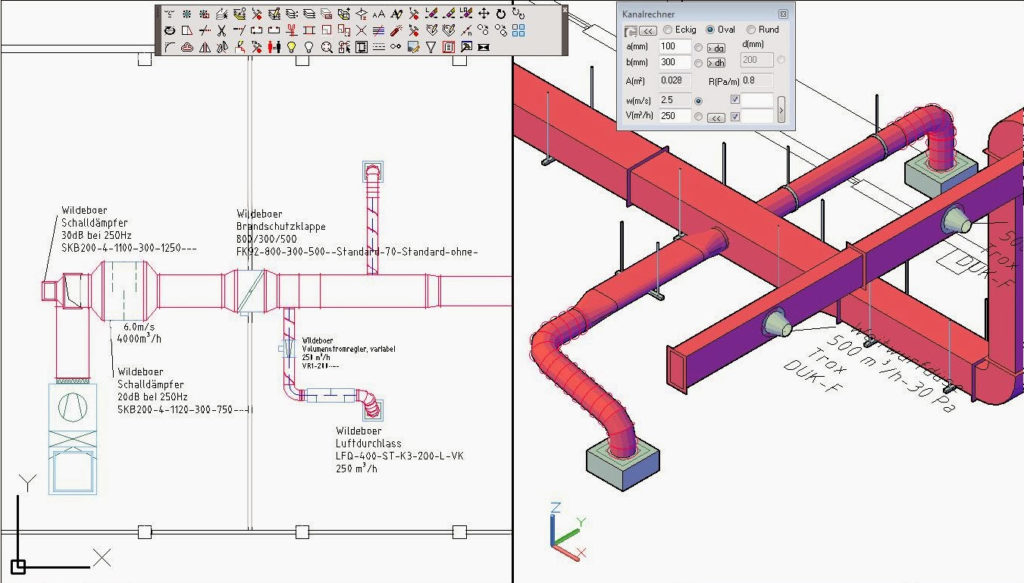
Task: Select the magnifying glass zoom tool
Action: (x=327, y=47)
